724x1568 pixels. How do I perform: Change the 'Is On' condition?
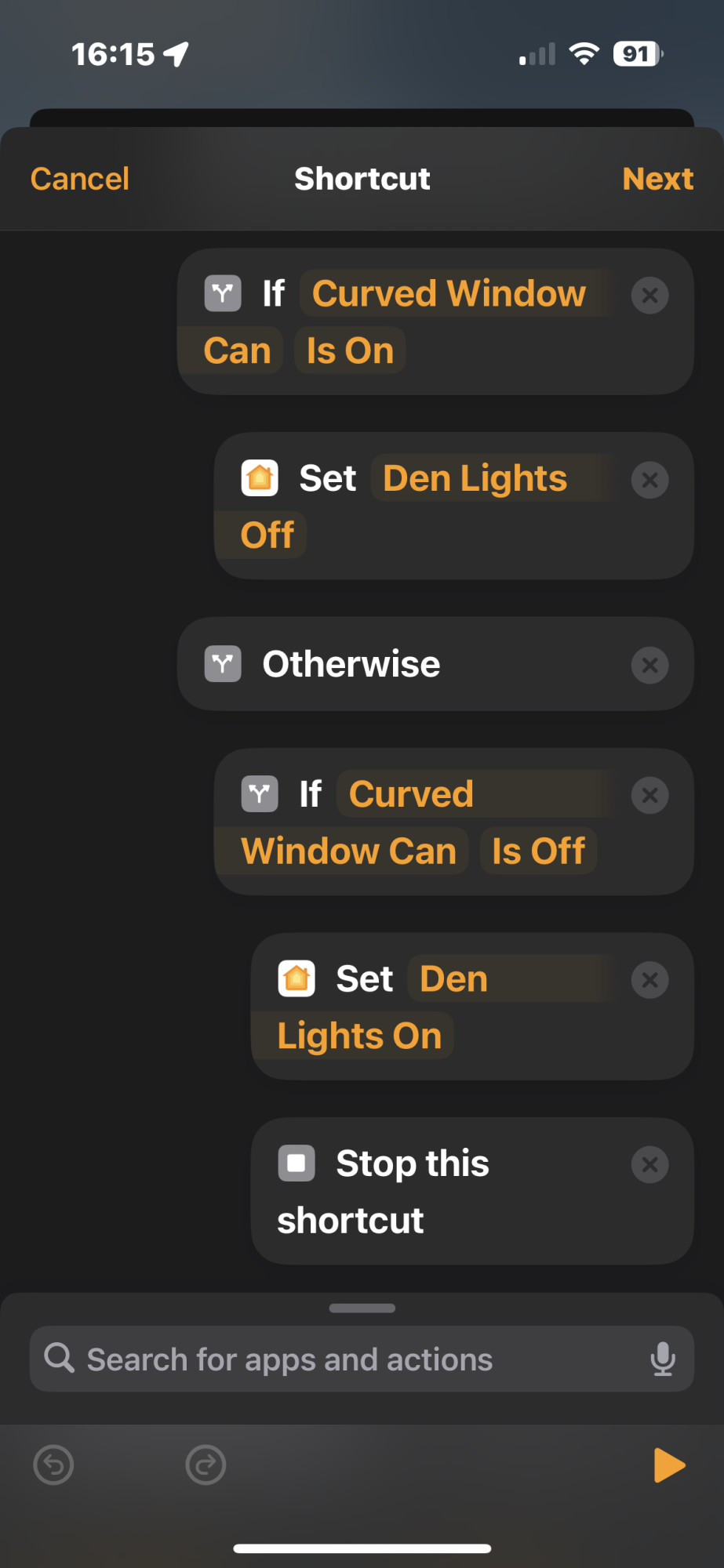(350, 350)
